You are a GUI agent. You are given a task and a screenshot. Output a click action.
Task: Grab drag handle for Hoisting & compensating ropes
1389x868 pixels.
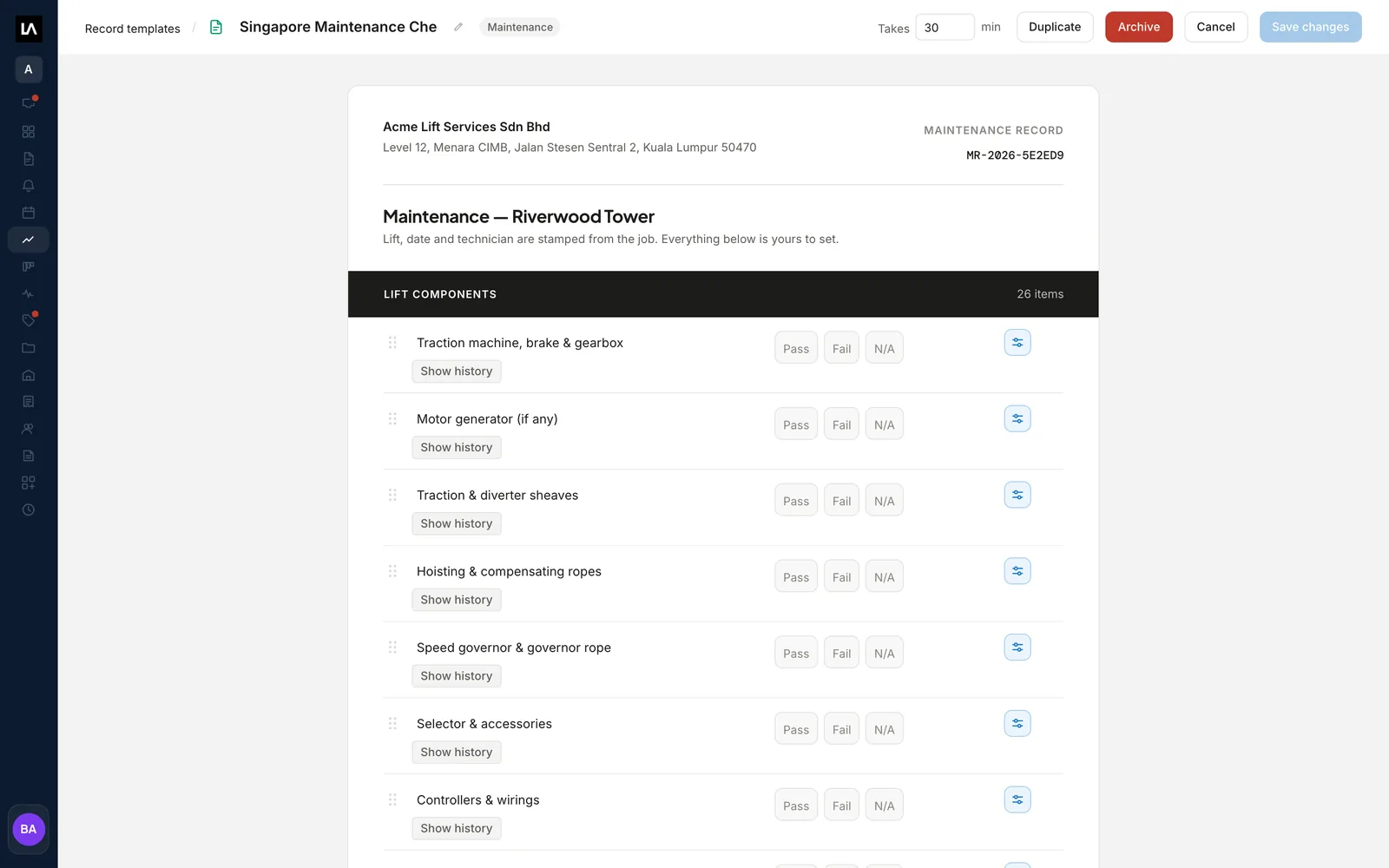[392, 571]
